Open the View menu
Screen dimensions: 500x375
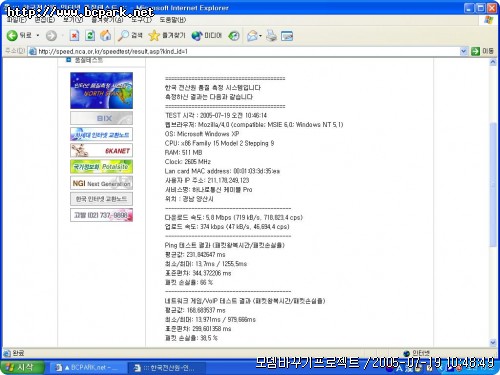(x=73, y=20)
